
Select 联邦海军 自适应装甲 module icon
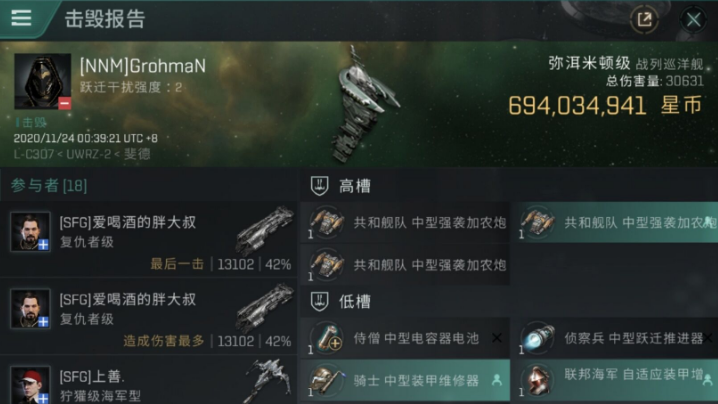click(537, 380)
